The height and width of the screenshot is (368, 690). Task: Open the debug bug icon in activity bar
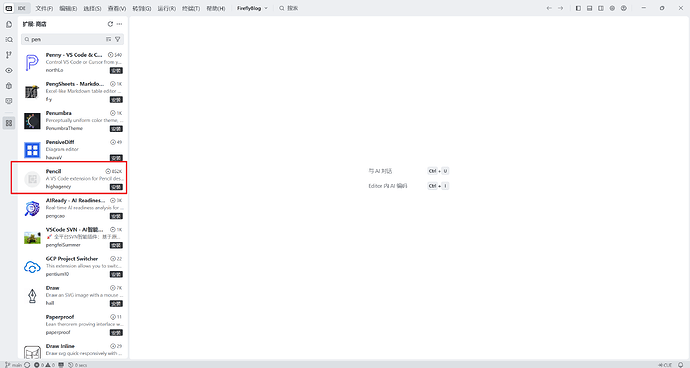tap(9, 86)
